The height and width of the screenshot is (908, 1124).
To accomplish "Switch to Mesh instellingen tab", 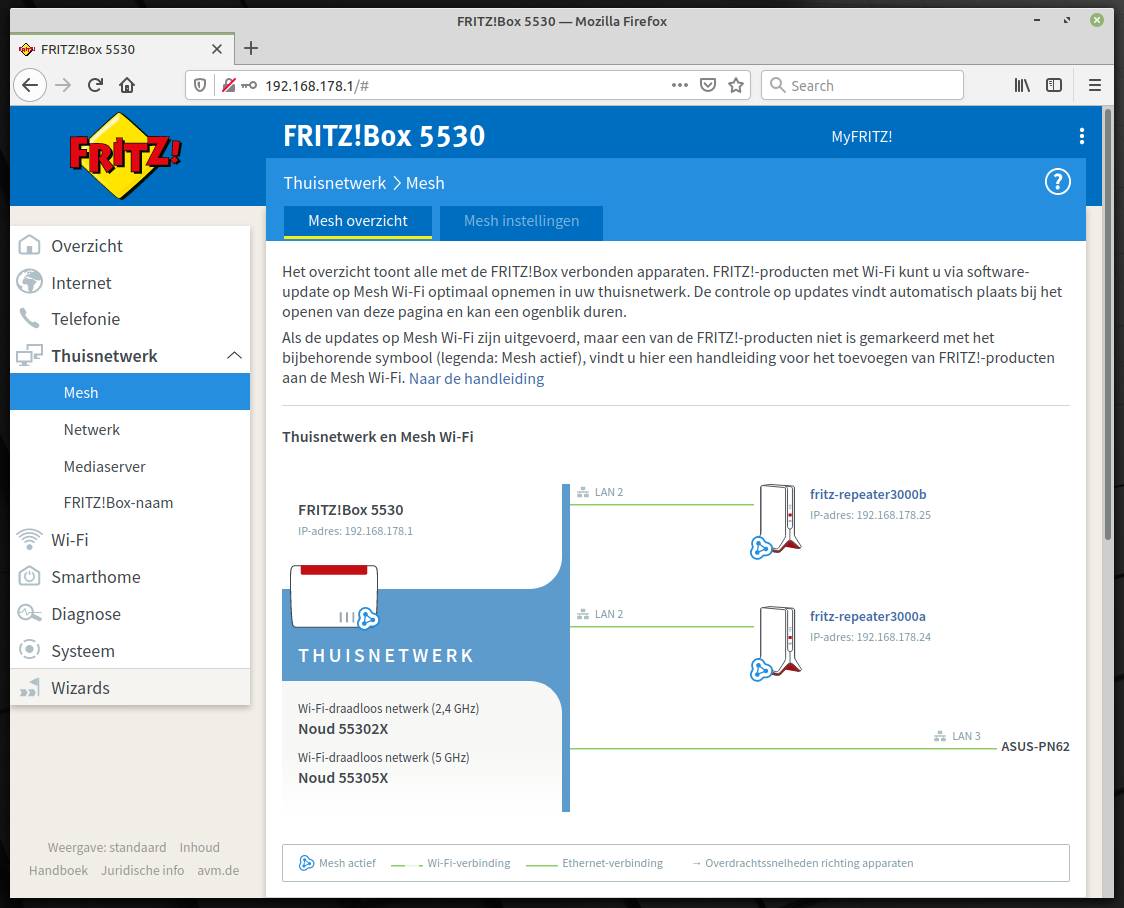I will click(x=521, y=221).
